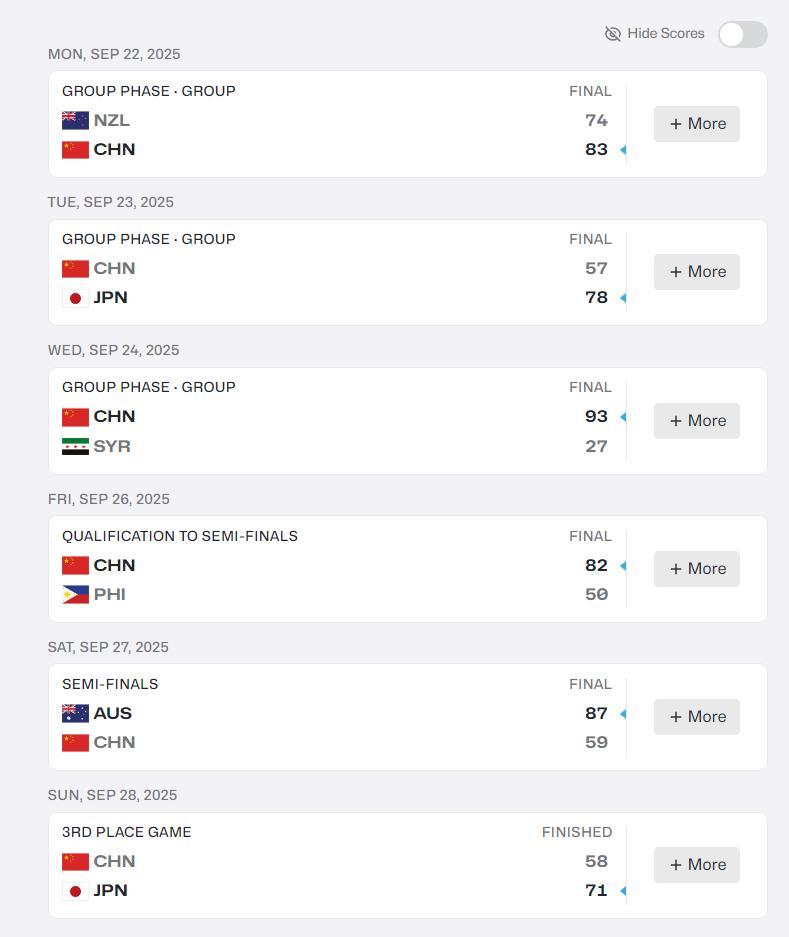Click the 87 score for Australia
The image size is (789, 937).
[x=596, y=713]
